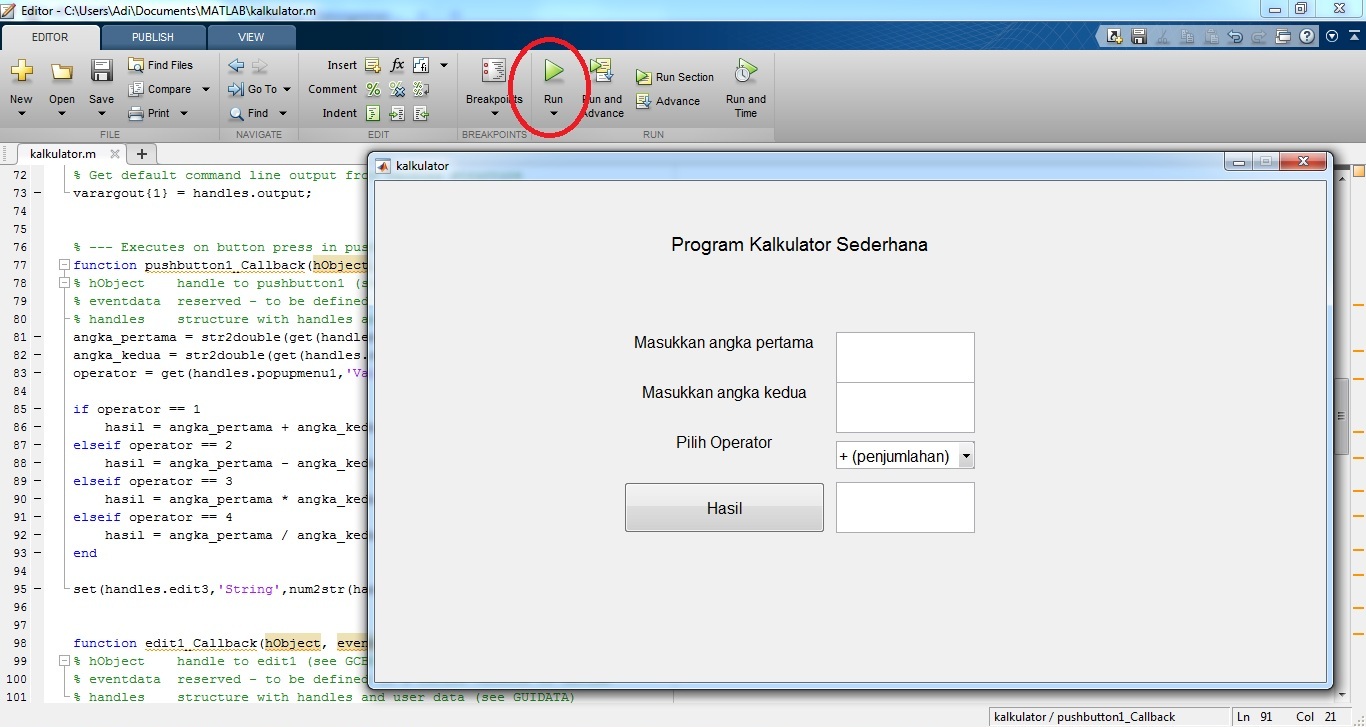
Task: Click the Save icon
Action: click(x=101, y=72)
